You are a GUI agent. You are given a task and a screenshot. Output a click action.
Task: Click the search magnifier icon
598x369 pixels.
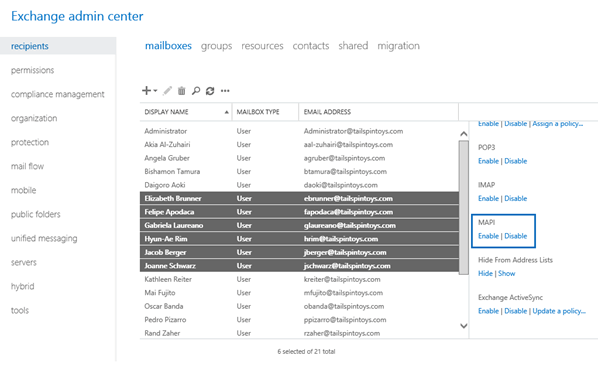pos(196,91)
